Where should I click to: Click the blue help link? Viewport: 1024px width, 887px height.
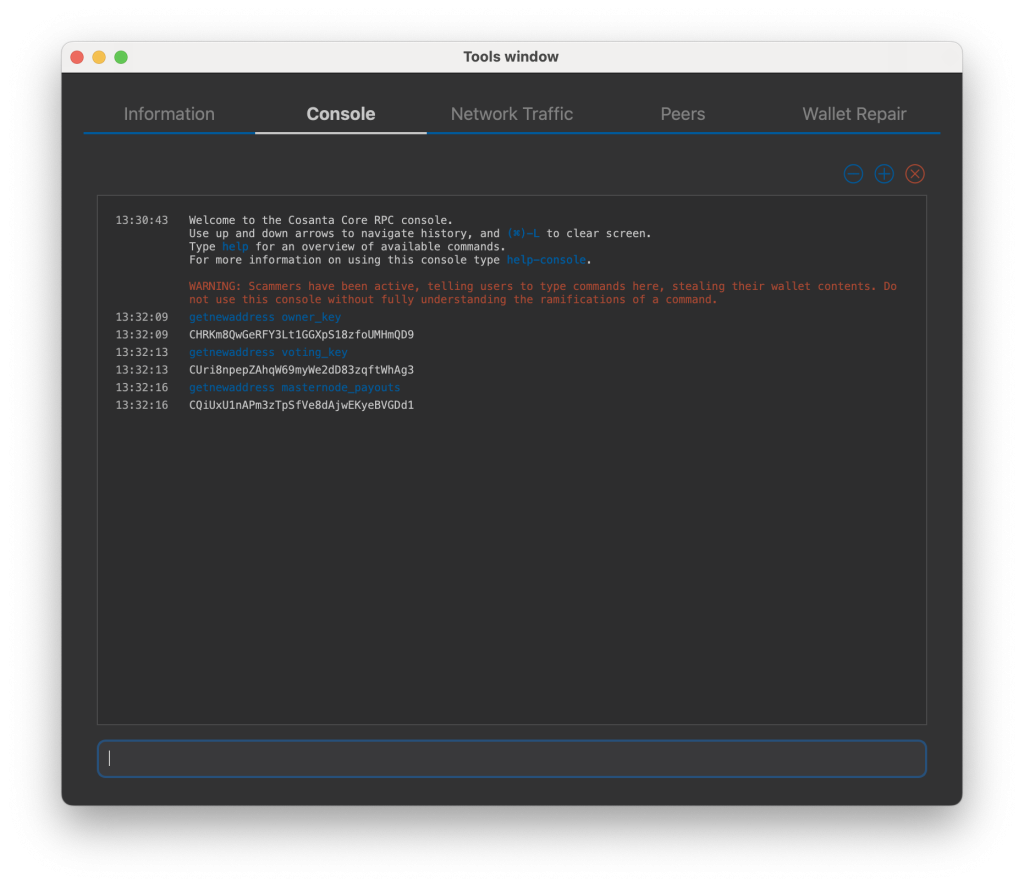click(234, 247)
